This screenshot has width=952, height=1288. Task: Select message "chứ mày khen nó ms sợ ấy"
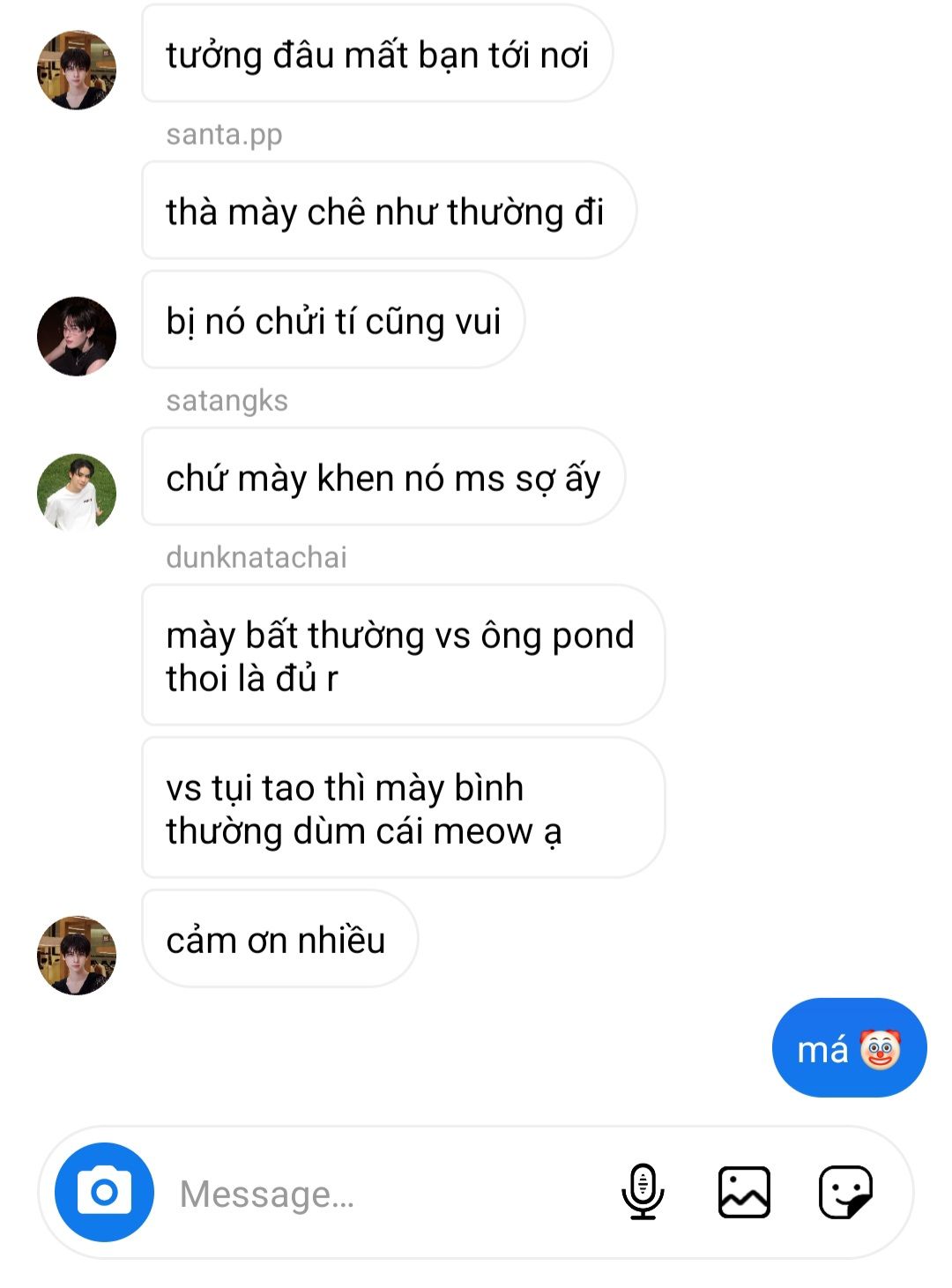[x=383, y=477]
